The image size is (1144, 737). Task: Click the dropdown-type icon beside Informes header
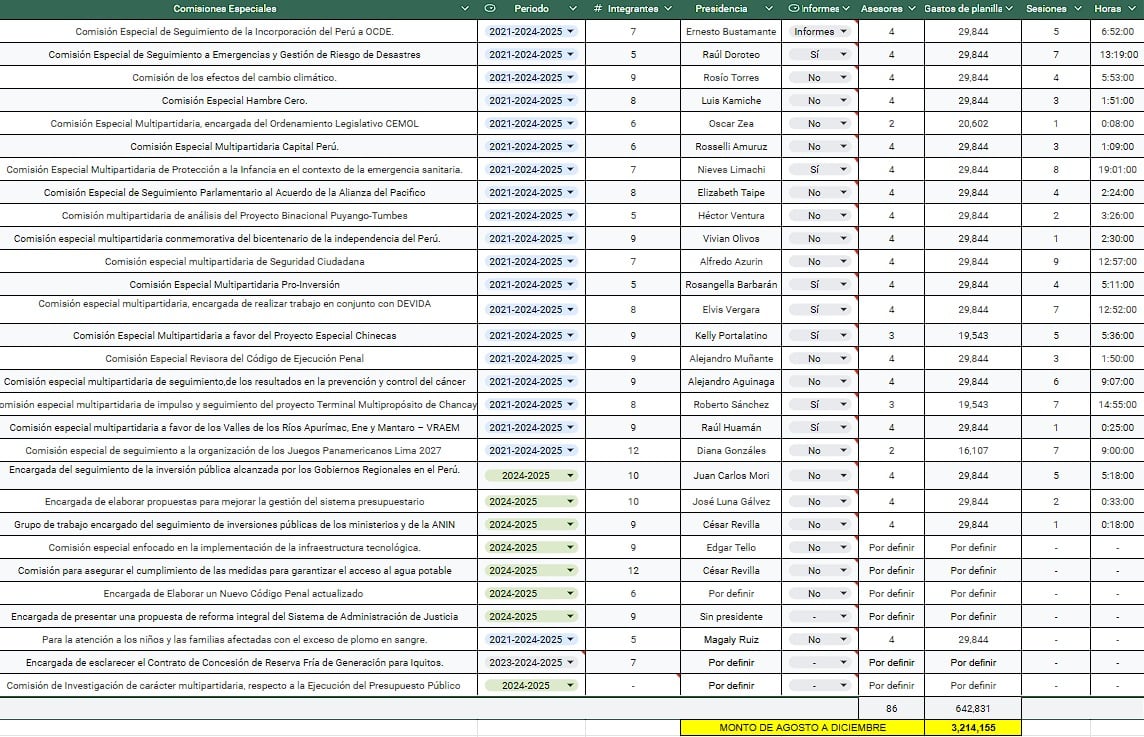pyautogui.click(x=793, y=9)
